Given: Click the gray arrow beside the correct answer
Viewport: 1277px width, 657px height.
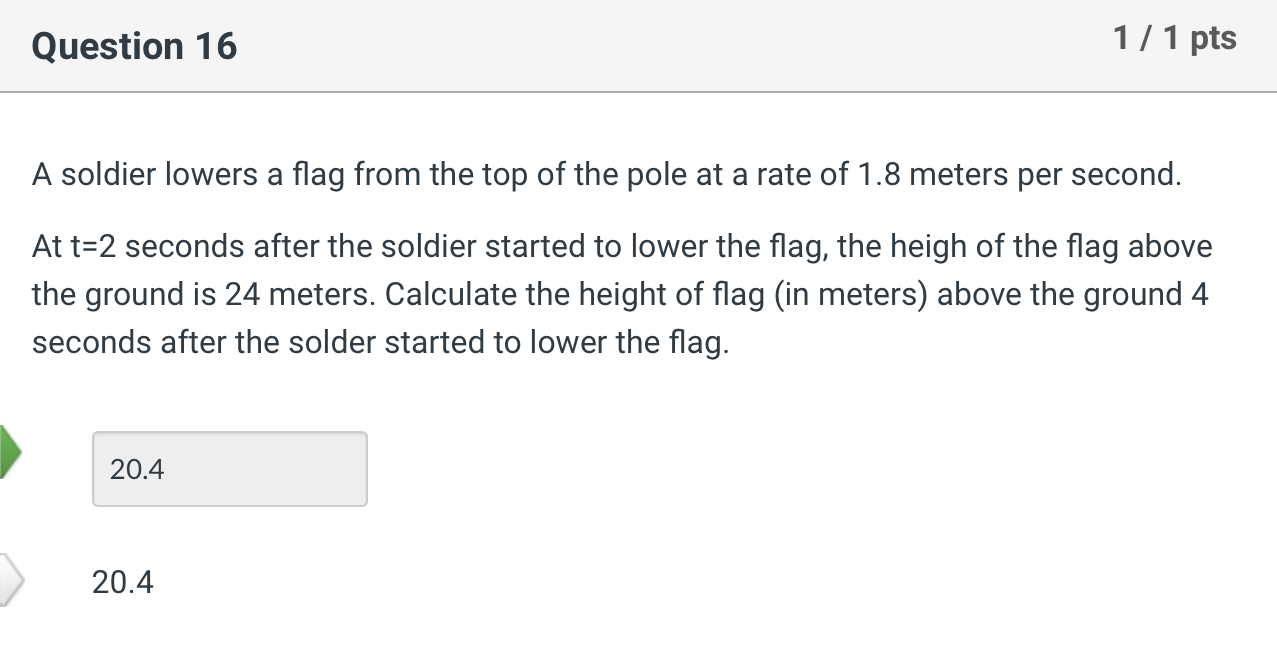Looking at the screenshot, I should (x=8, y=582).
